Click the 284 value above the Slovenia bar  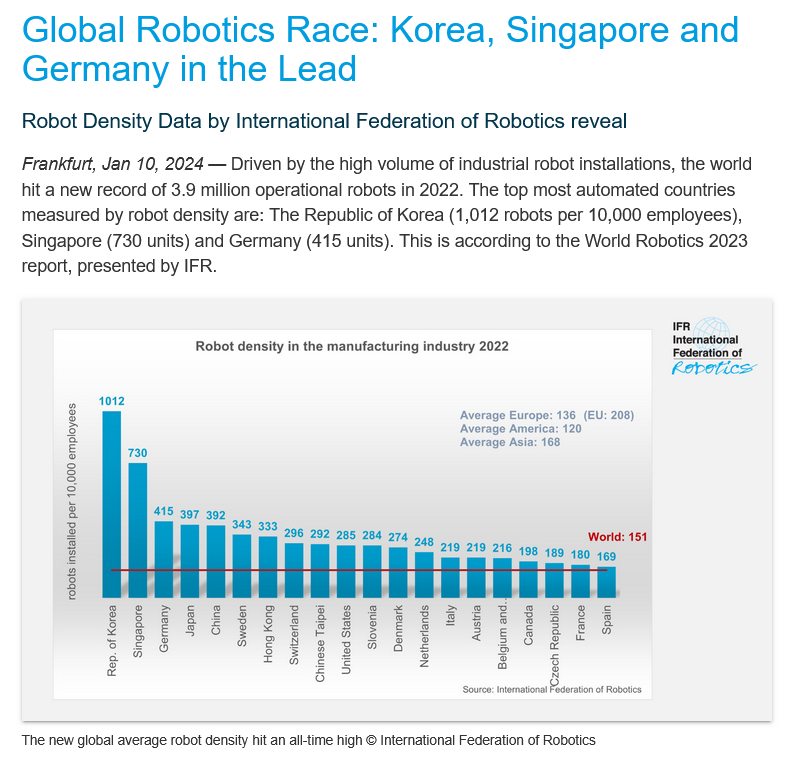372,535
